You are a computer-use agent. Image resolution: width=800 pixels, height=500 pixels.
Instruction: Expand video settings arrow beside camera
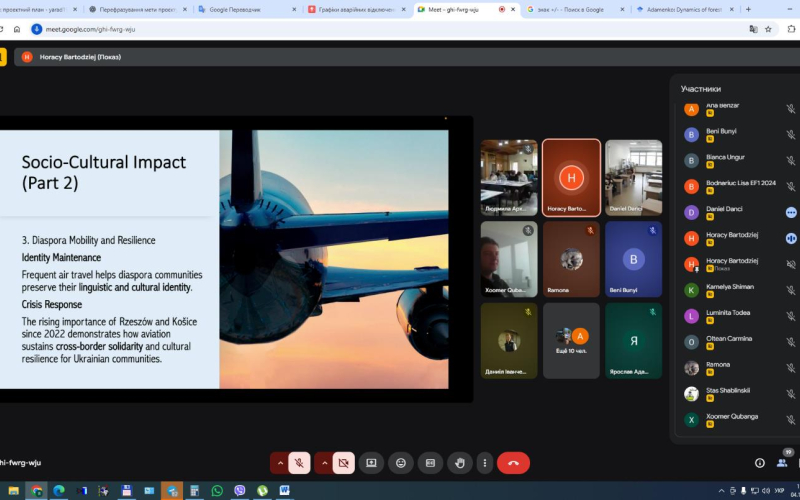point(324,463)
